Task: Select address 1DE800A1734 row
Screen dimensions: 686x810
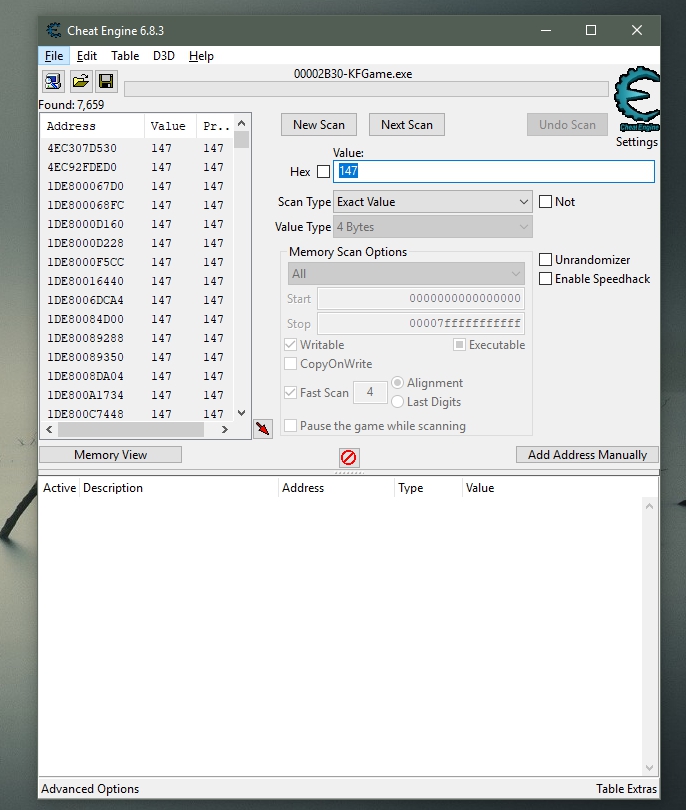Action: (x=137, y=395)
